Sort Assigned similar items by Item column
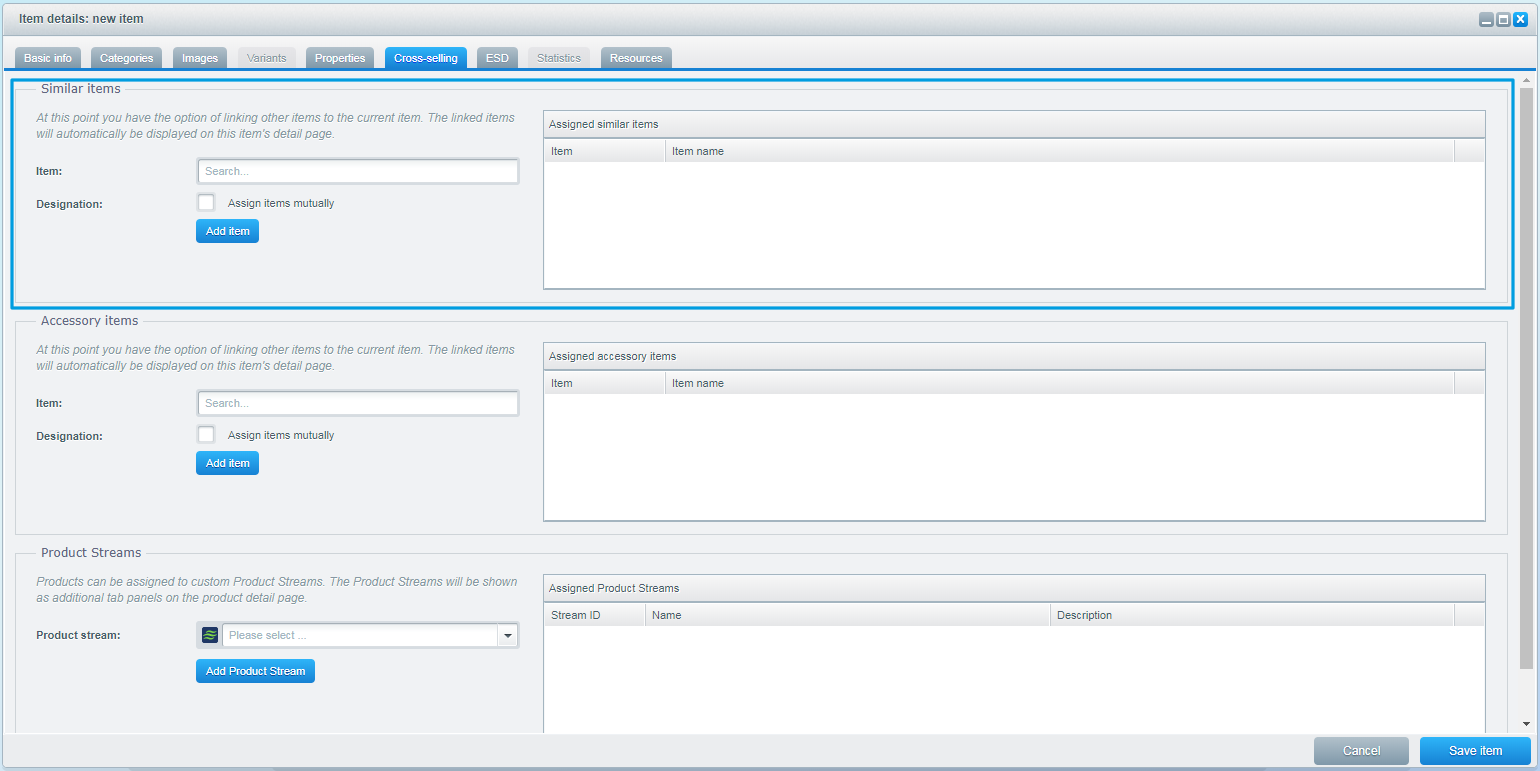 coord(605,151)
